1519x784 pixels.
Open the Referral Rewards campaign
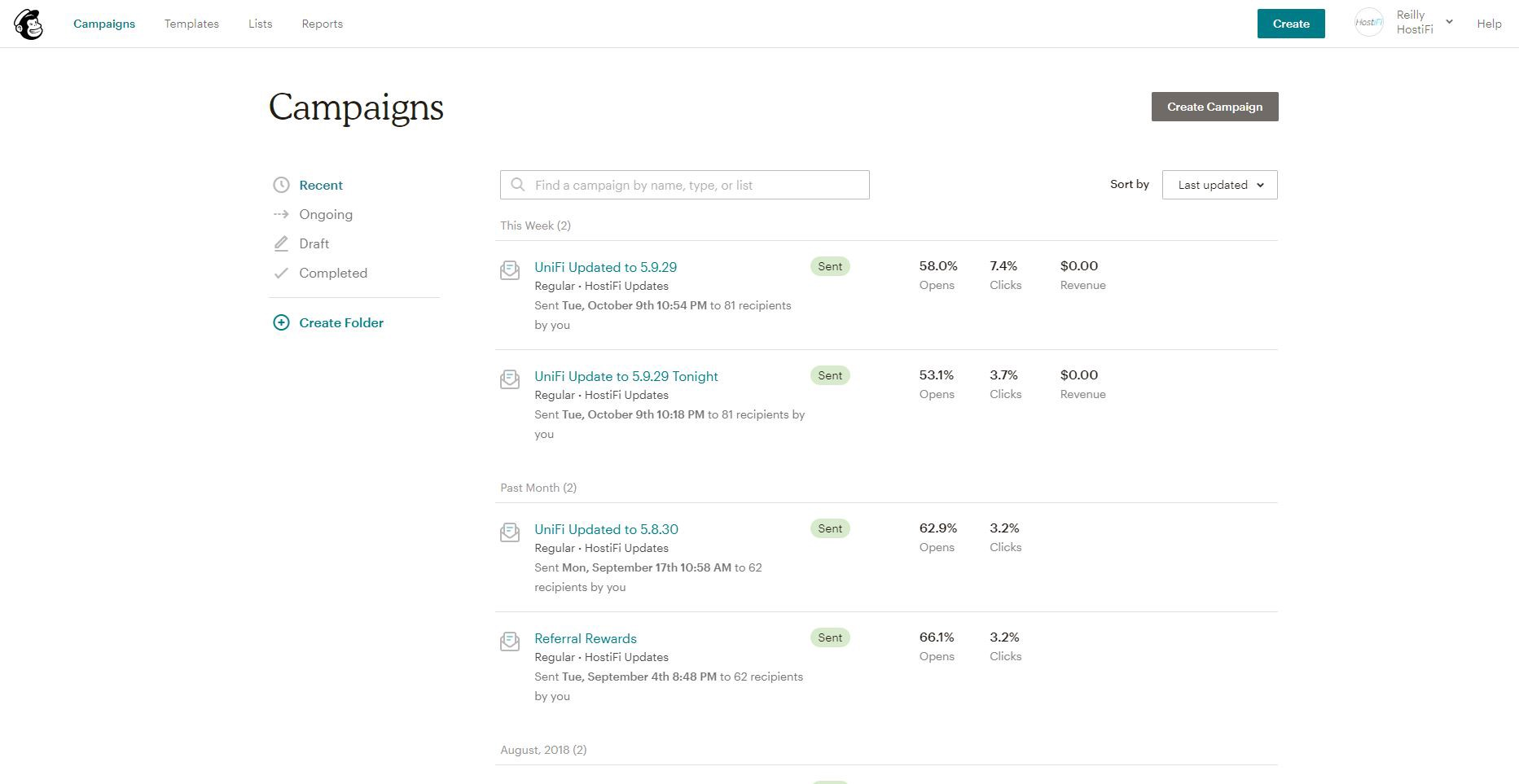(585, 638)
